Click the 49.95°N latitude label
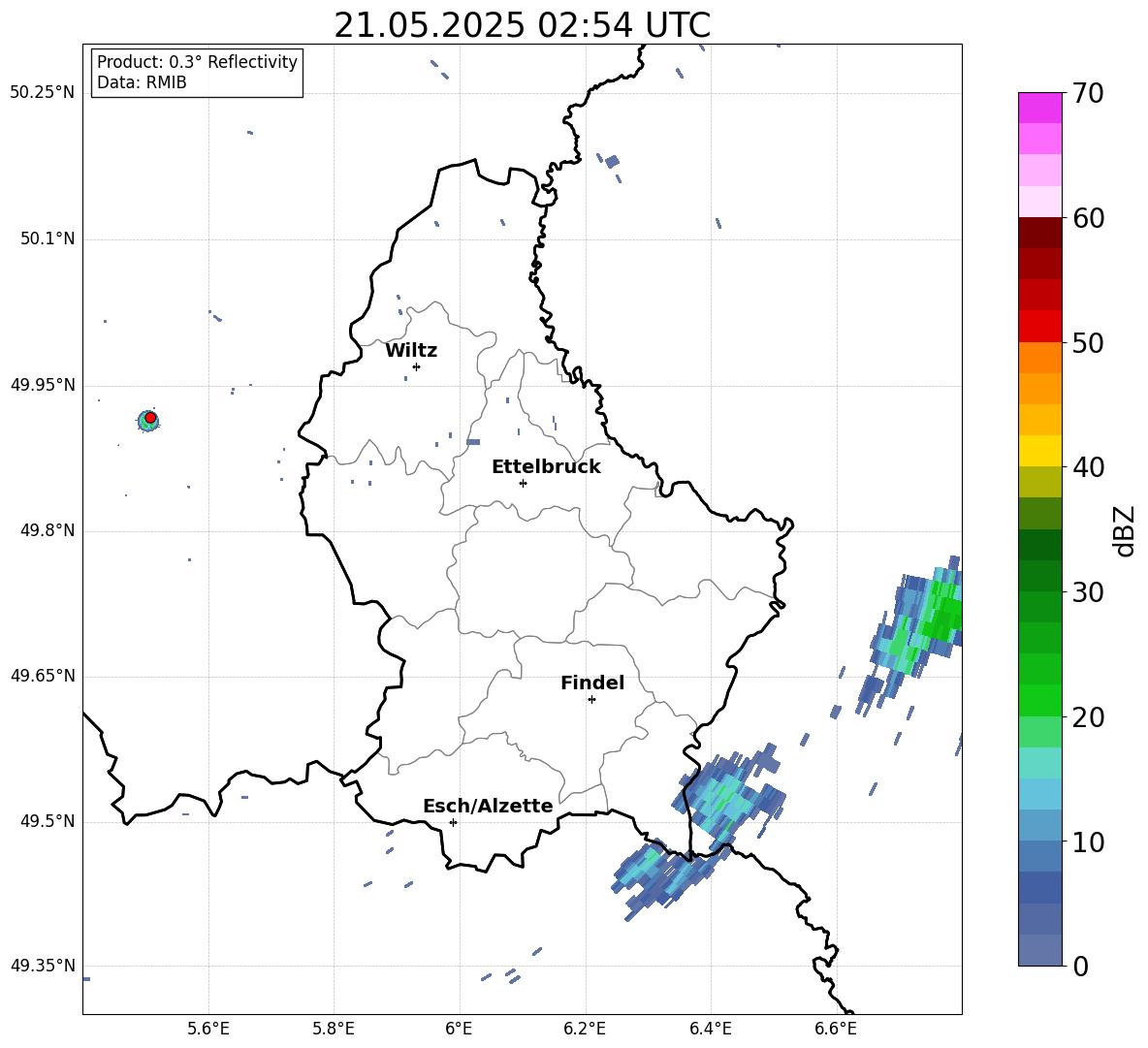Viewport: 1148px width, 1048px height. click(43, 385)
